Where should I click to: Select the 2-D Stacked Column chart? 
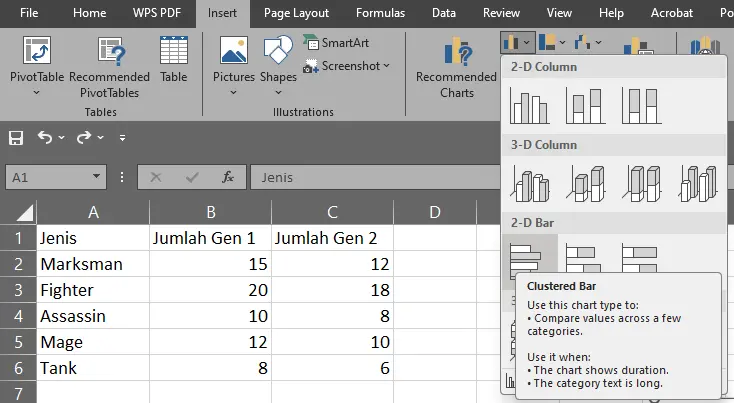click(x=586, y=107)
